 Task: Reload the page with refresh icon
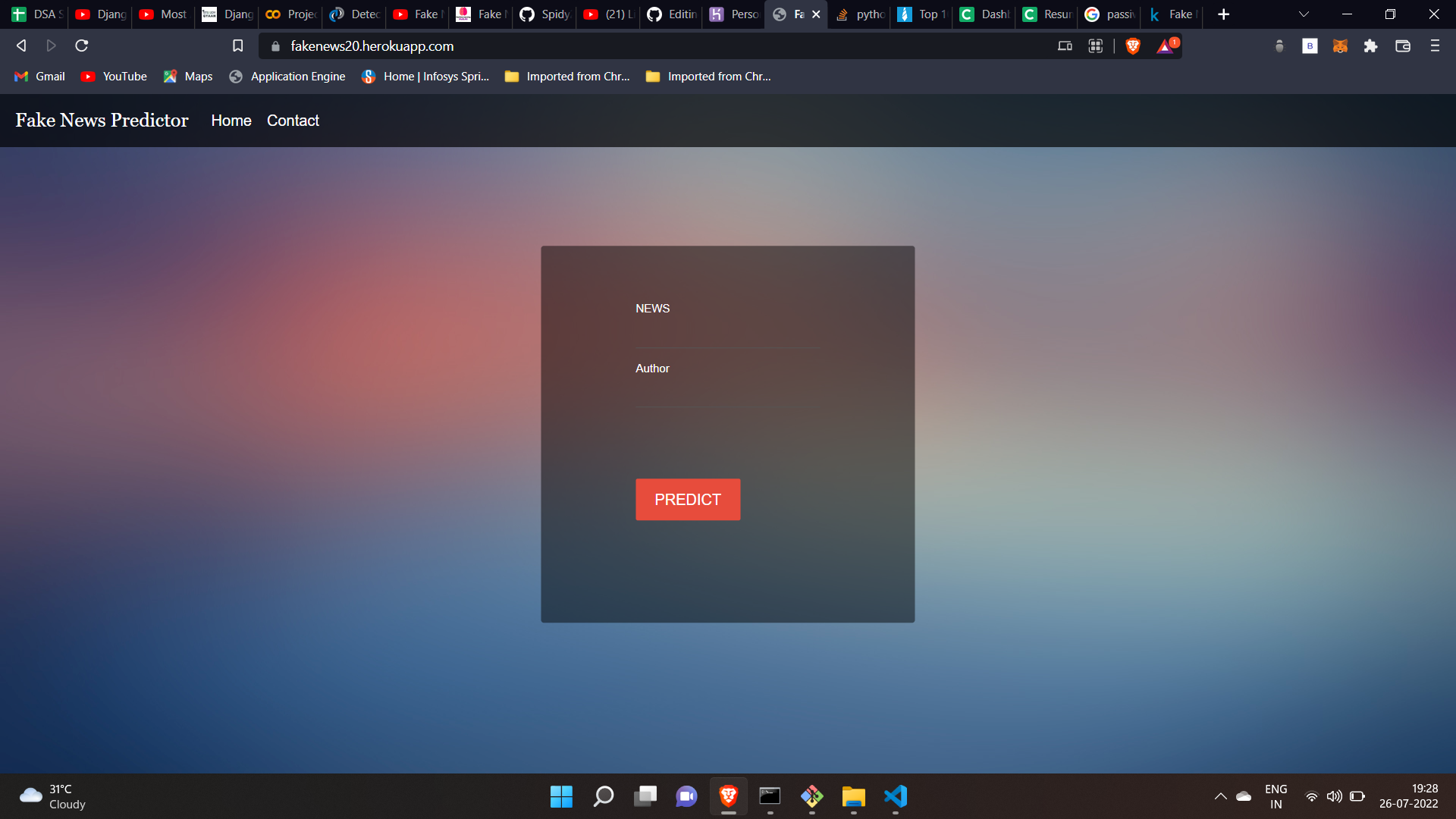point(82,46)
